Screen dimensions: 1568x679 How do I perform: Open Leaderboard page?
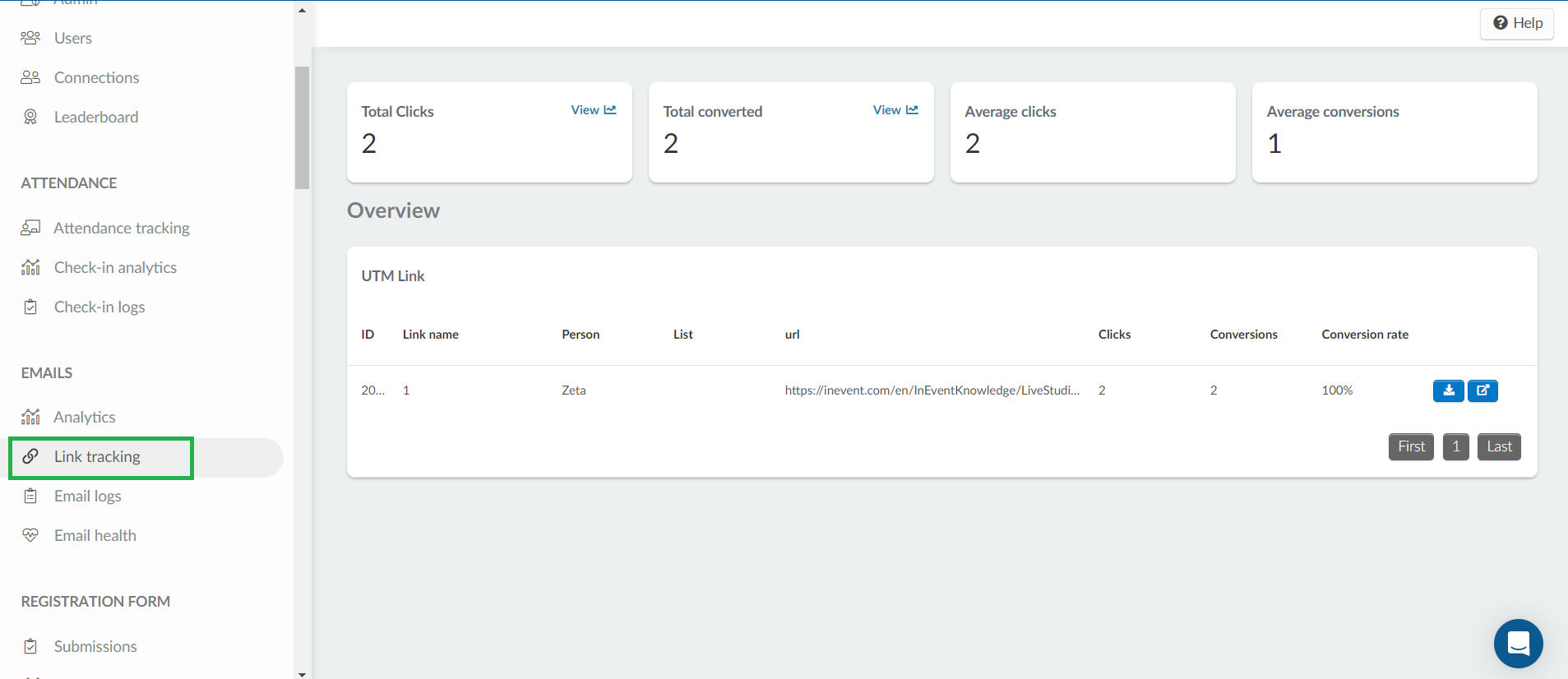point(96,117)
